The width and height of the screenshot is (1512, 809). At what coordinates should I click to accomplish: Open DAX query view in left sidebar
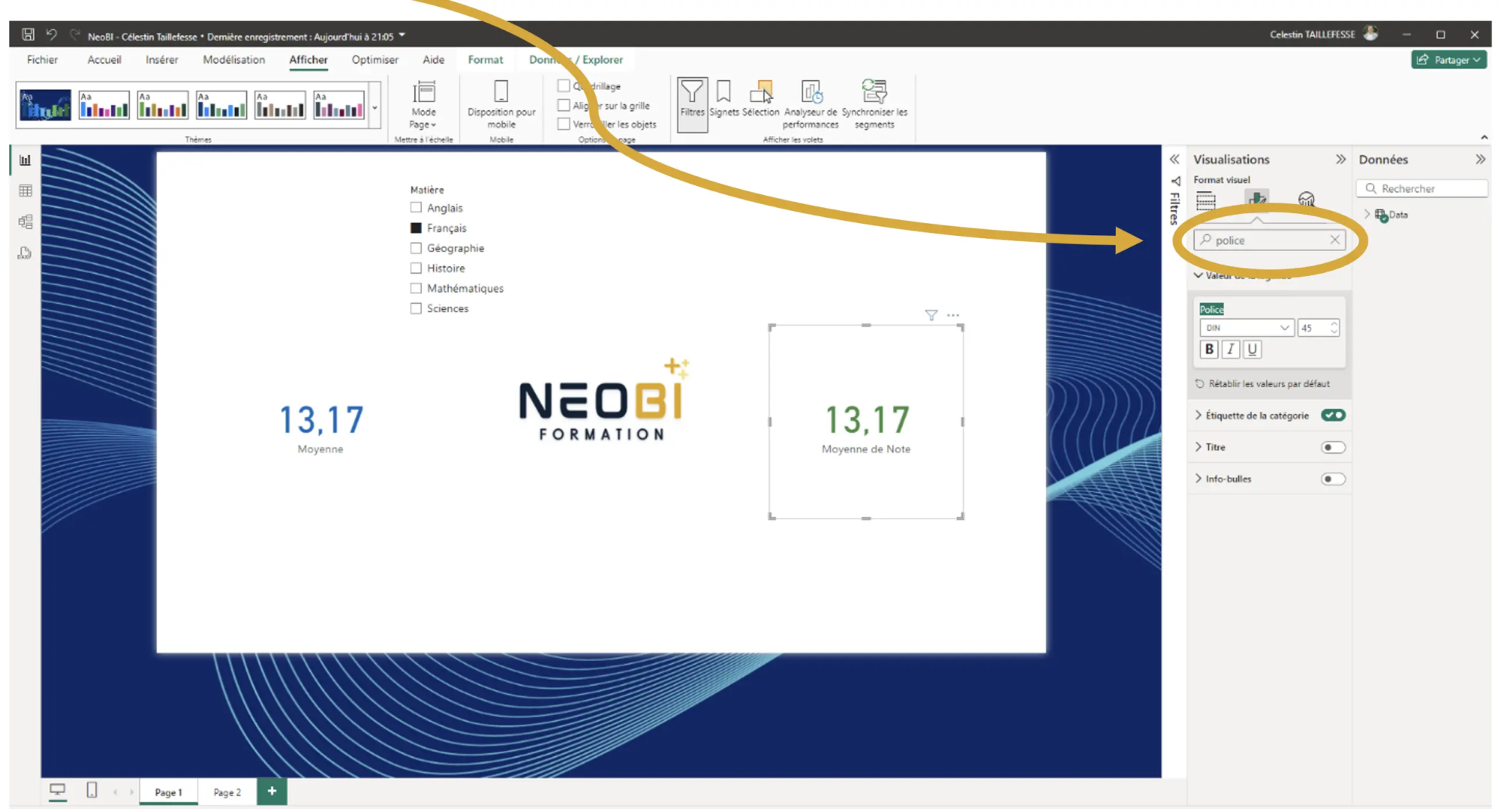click(25, 253)
